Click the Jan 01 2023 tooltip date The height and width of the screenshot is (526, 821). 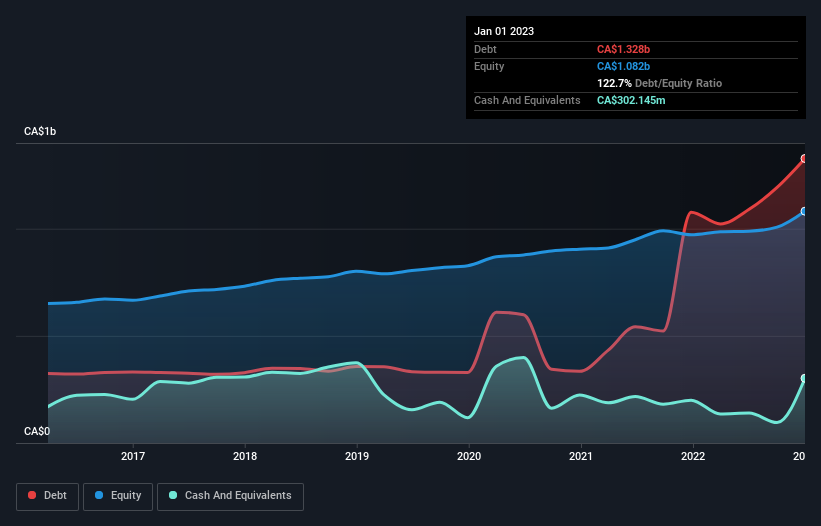click(x=504, y=31)
